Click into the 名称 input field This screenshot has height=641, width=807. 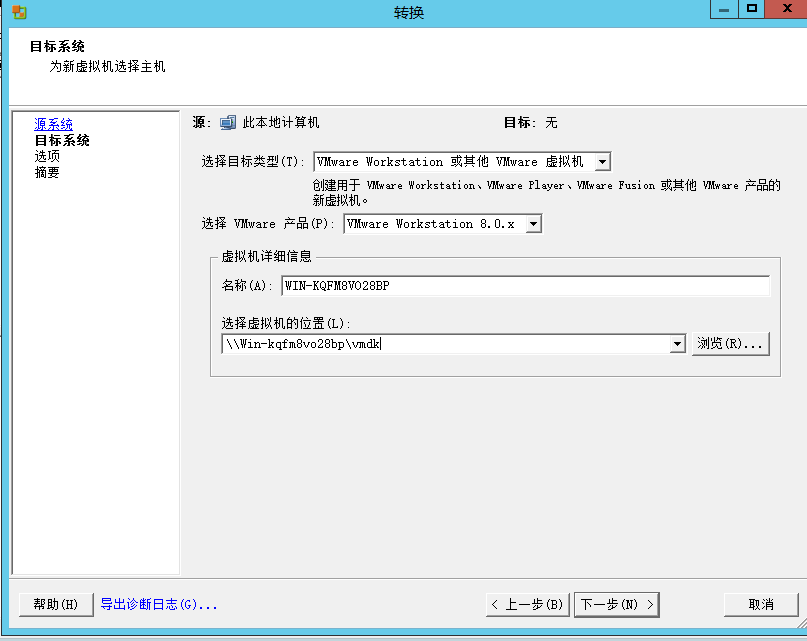click(525, 286)
